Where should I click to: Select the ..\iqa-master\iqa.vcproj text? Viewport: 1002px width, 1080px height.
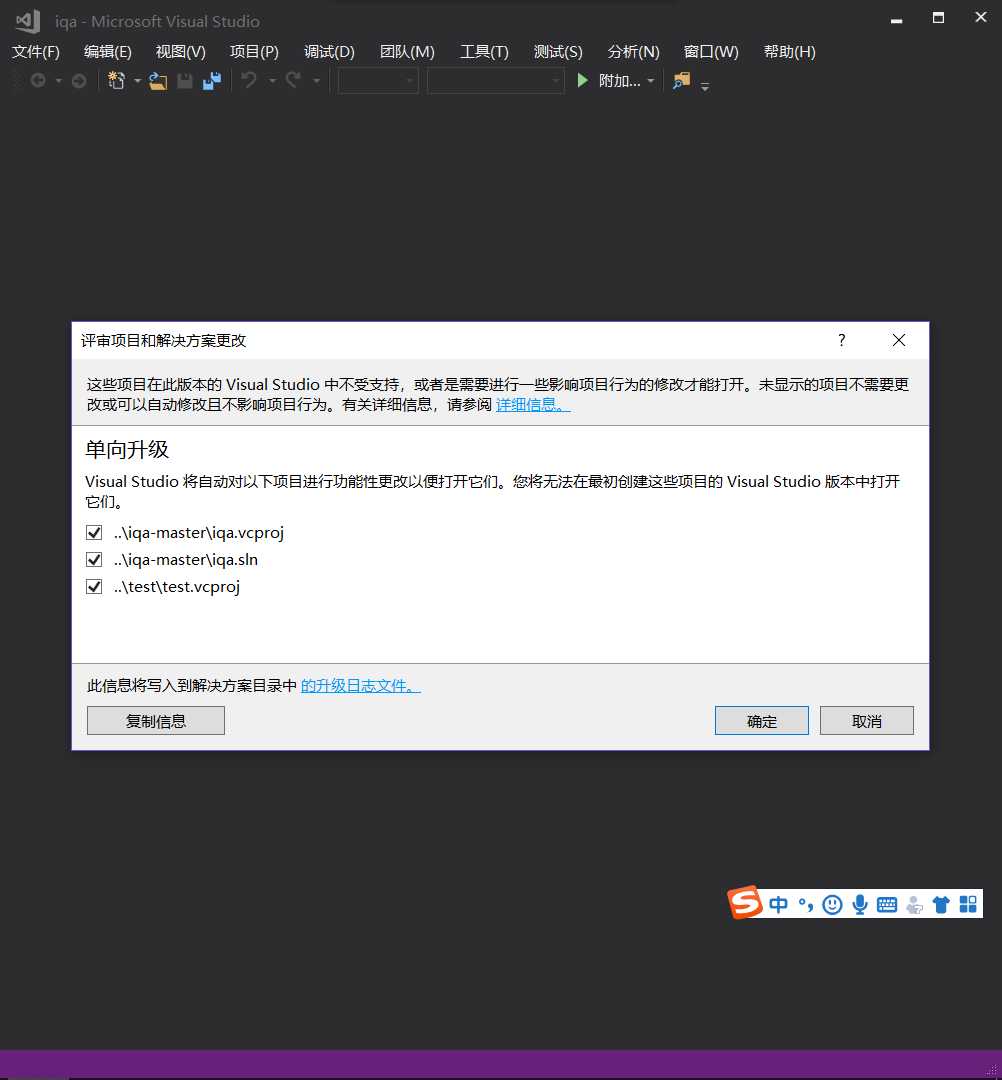(199, 532)
